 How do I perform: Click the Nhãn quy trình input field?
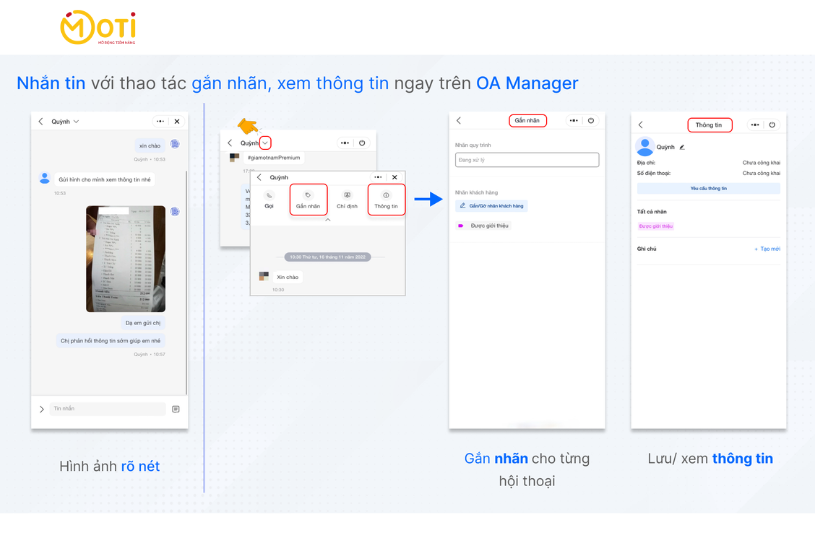click(526, 160)
